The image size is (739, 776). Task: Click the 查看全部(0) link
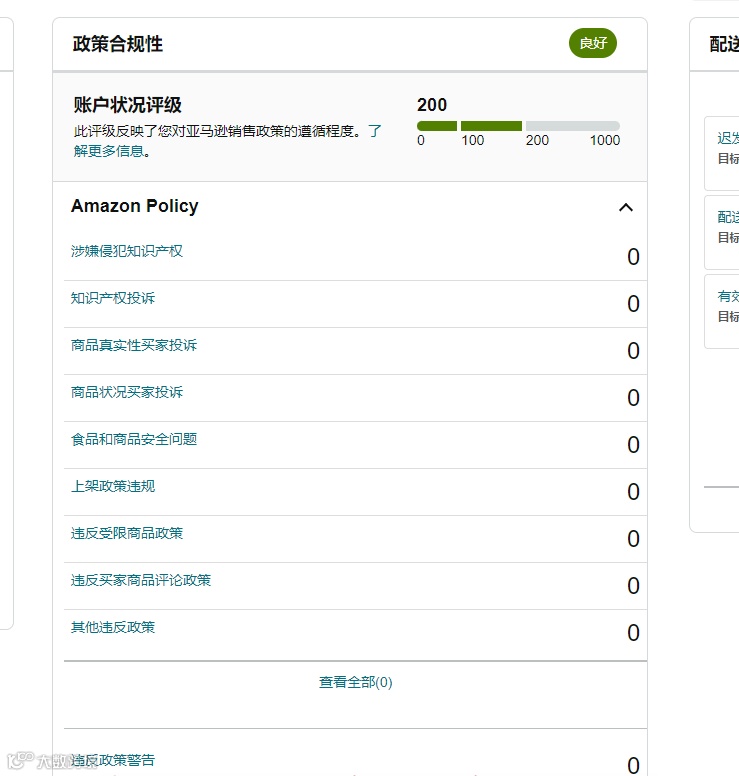click(355, 682)
